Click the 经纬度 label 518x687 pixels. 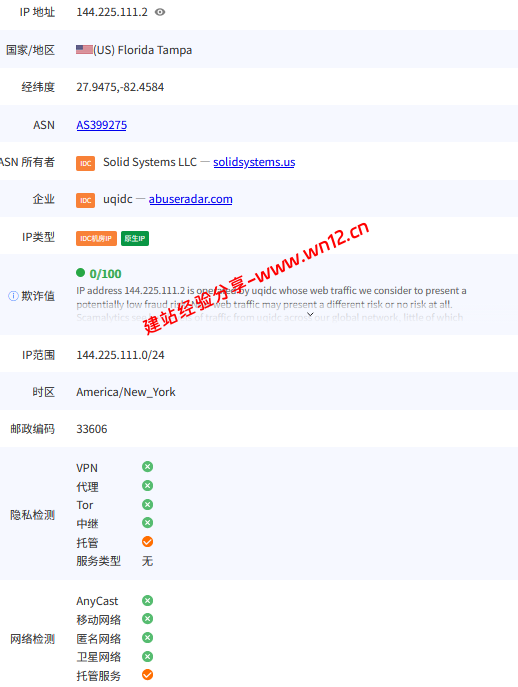[38, 87]
